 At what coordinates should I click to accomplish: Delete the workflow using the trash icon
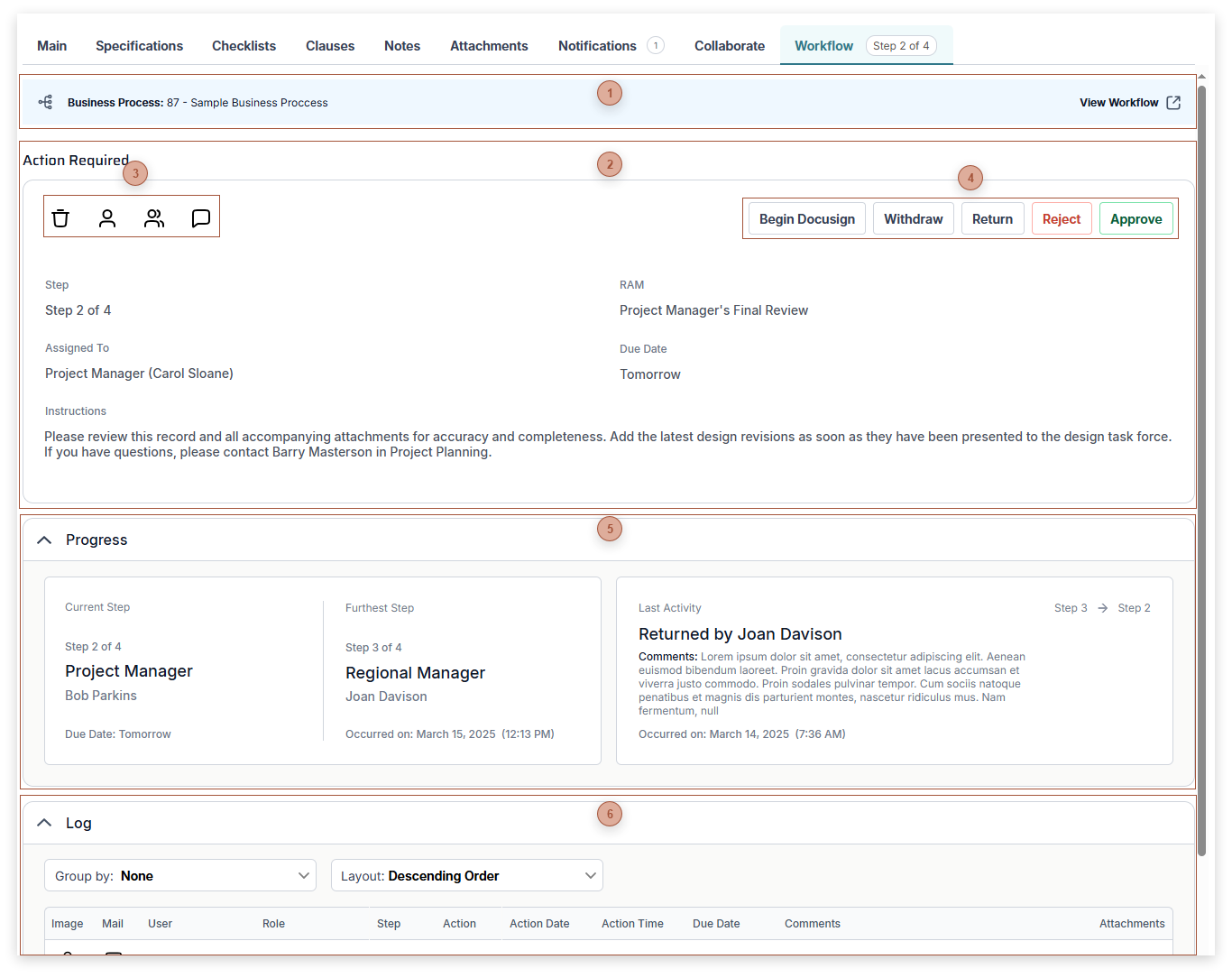tap(60, 217)
